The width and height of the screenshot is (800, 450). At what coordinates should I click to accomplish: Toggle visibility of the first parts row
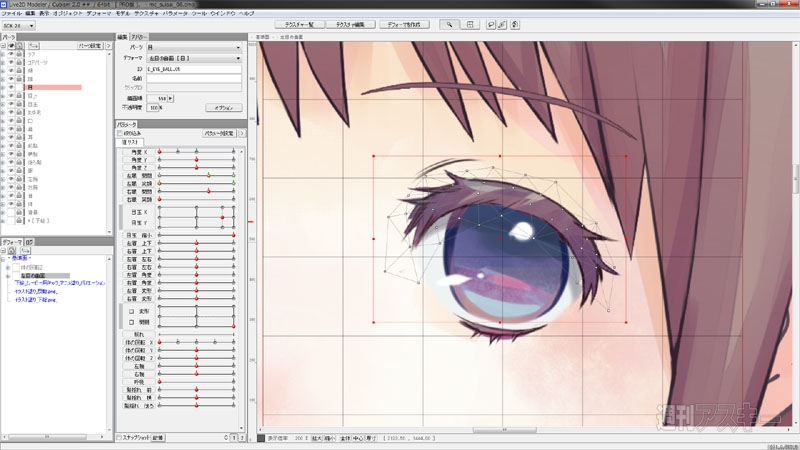pyautogui.click(x=11, y=54)
